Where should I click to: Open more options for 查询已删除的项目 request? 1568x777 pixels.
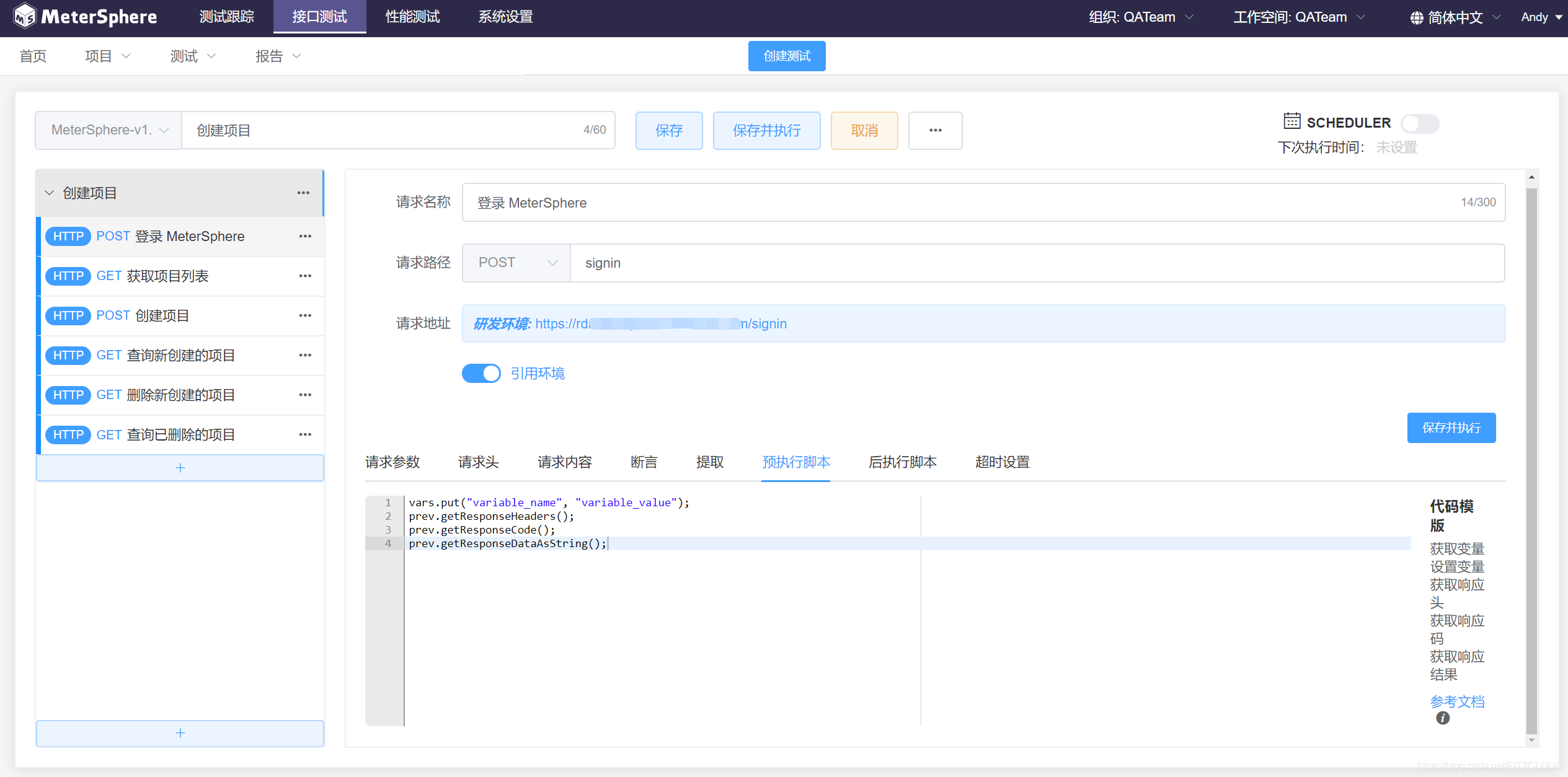(305, 434)
